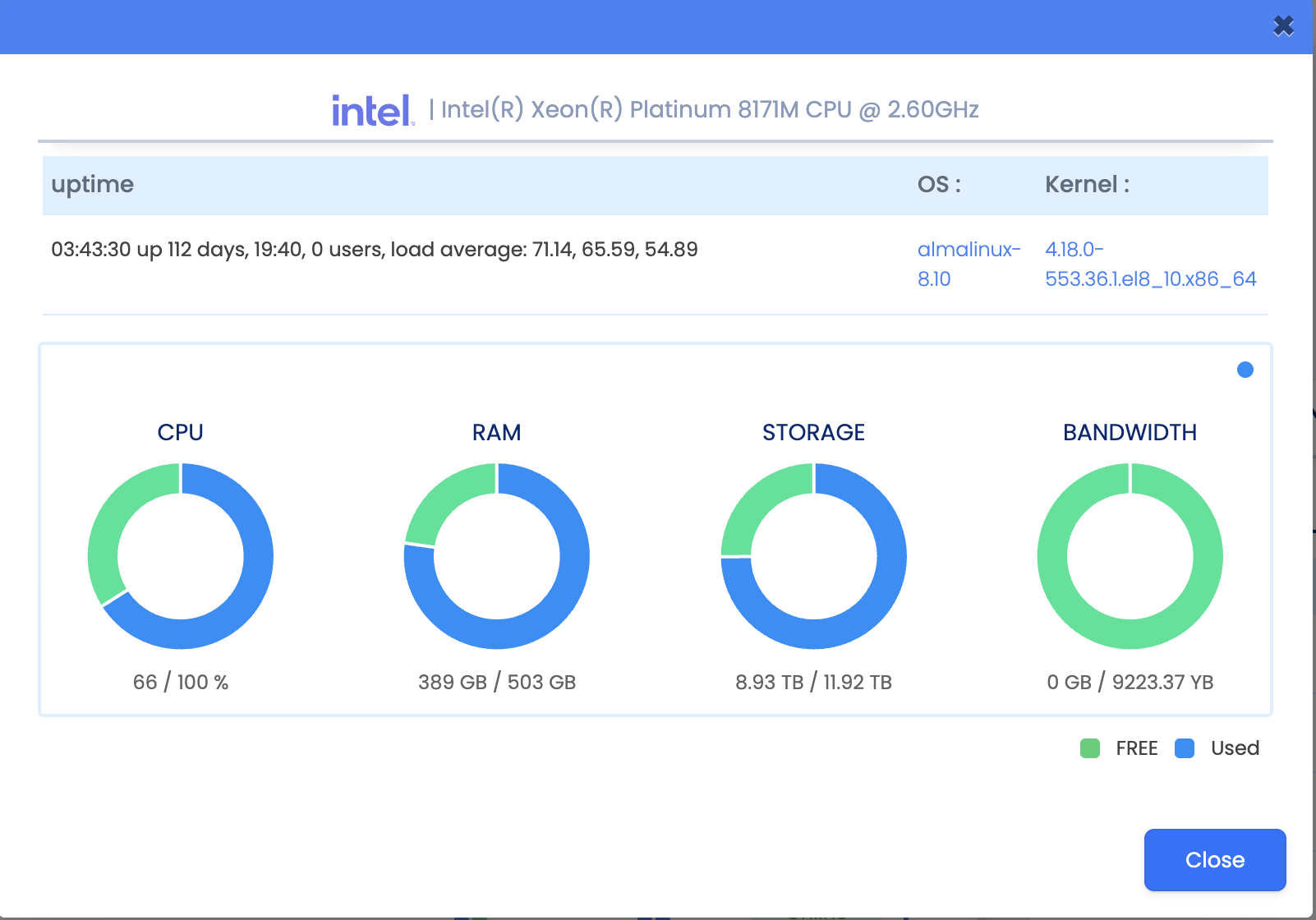Click the 389 GB / 503 GB RAM value
Viewport: 1316px width, 920px height.
[x=496, y=682]
